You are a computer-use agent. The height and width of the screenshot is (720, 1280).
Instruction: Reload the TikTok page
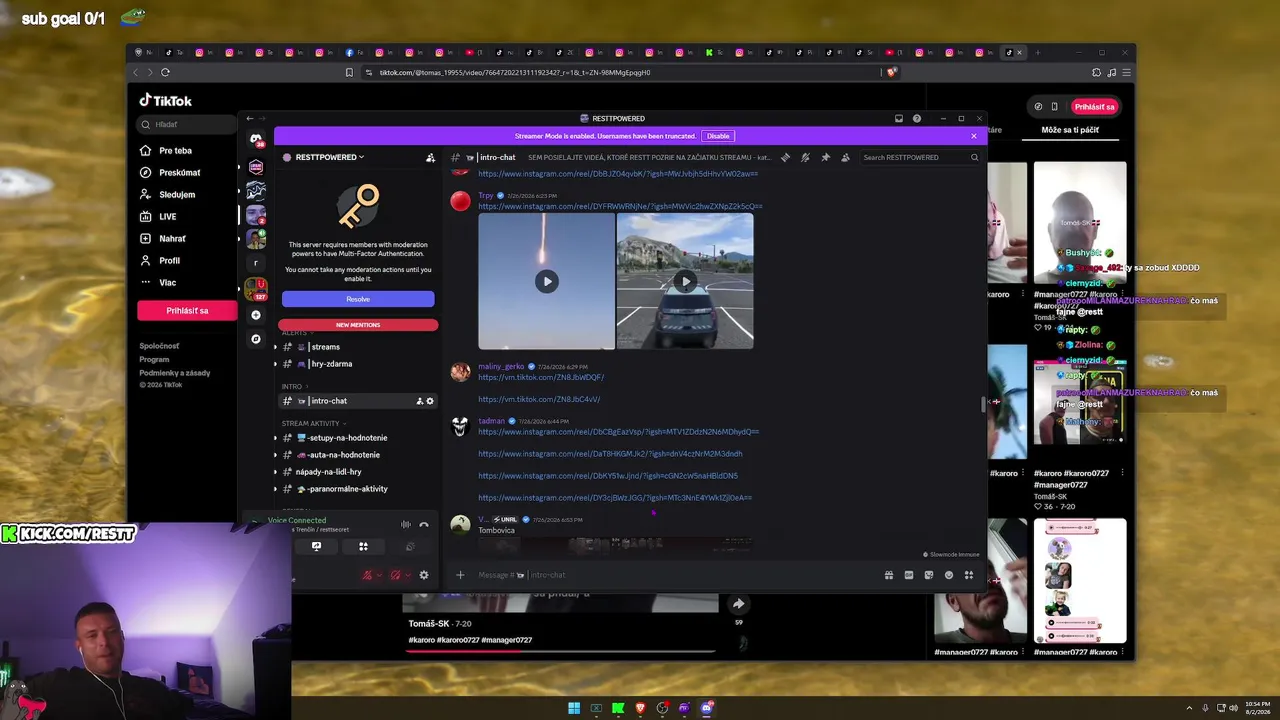[165, 72]
